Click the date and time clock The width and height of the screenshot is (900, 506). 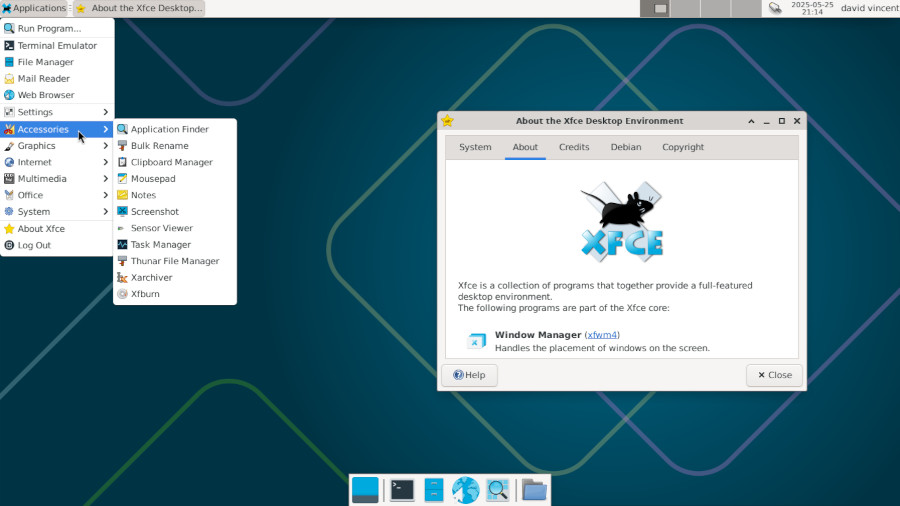click(812, 8)
